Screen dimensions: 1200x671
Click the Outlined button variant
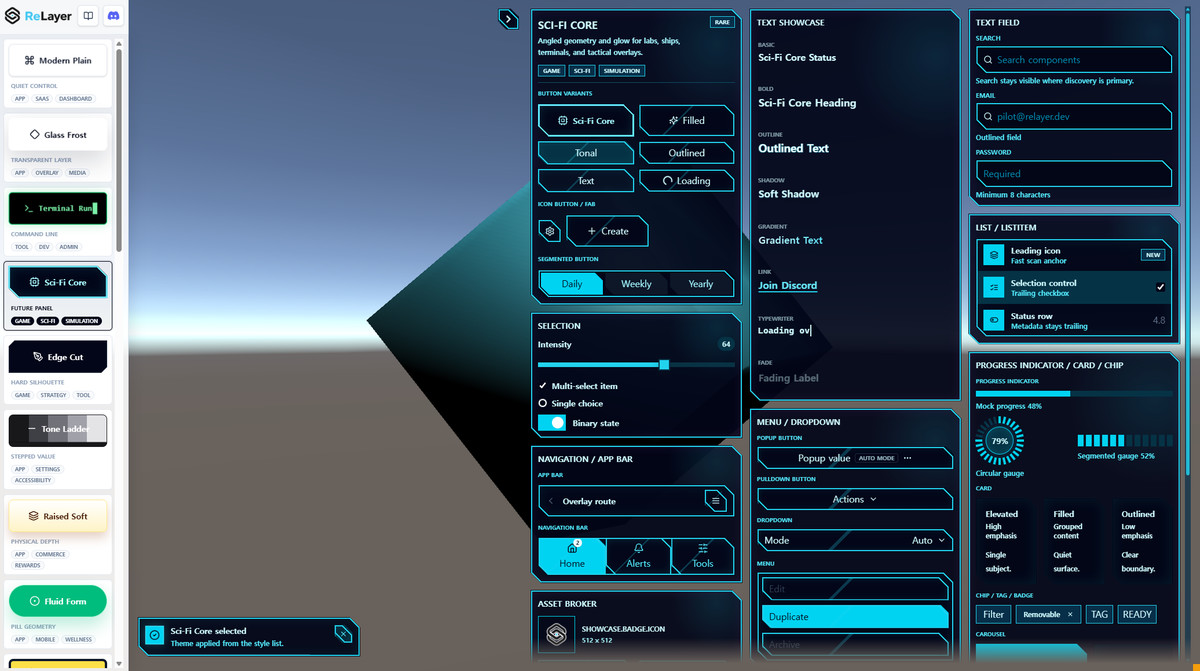687,153
